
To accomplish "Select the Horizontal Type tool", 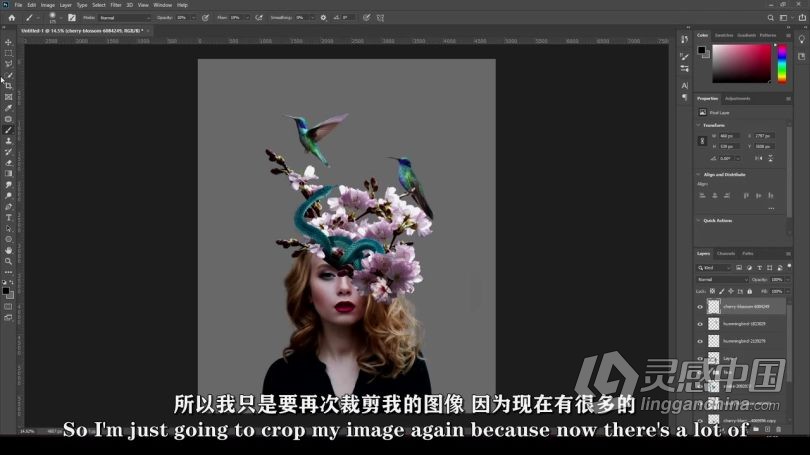I will pyautogui.click(x=9, y=217).
